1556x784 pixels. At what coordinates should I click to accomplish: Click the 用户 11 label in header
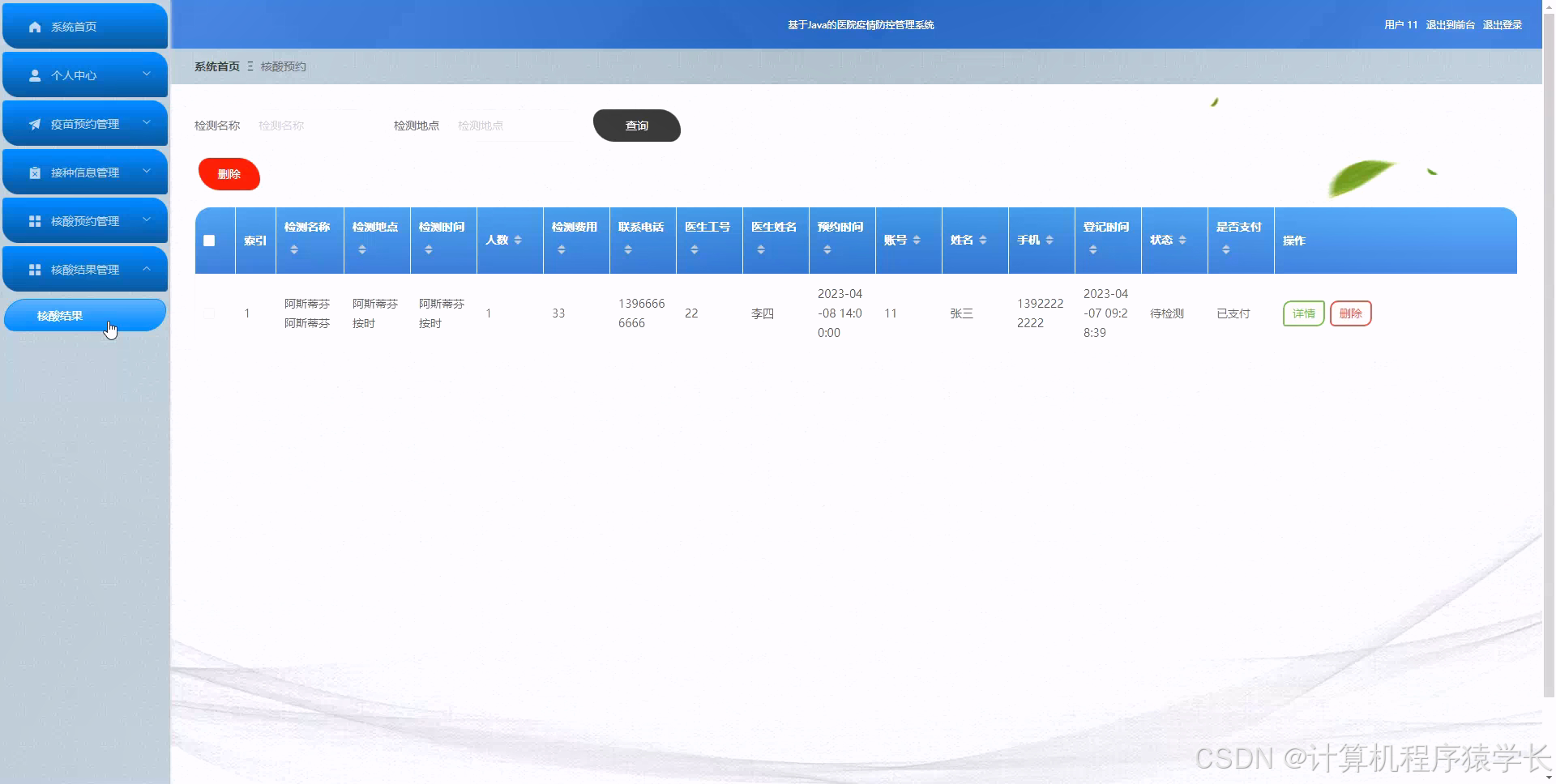tap(1400, 25)
